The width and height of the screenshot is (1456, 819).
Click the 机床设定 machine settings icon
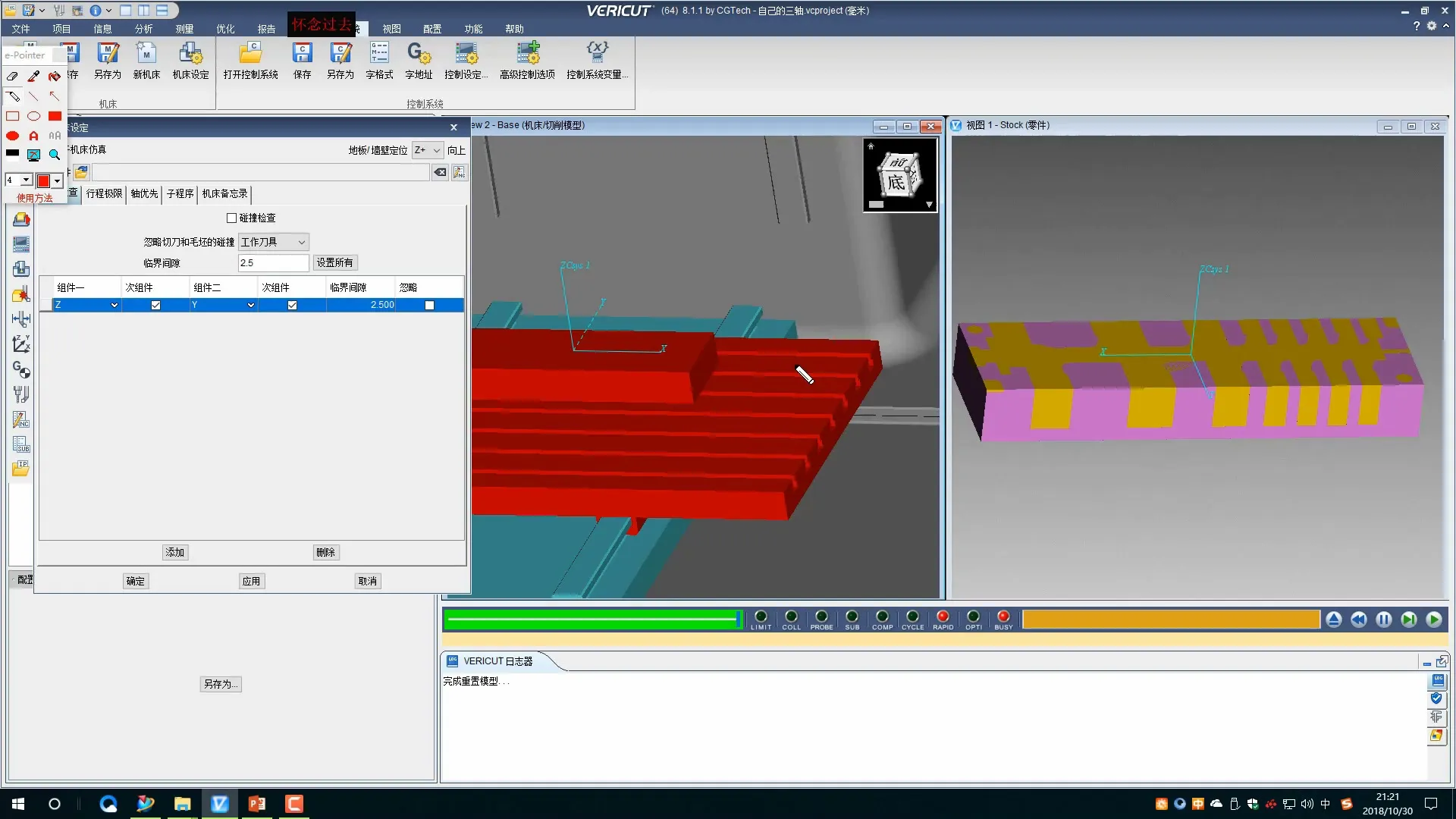pyautogui.click(x=190, y=53)
